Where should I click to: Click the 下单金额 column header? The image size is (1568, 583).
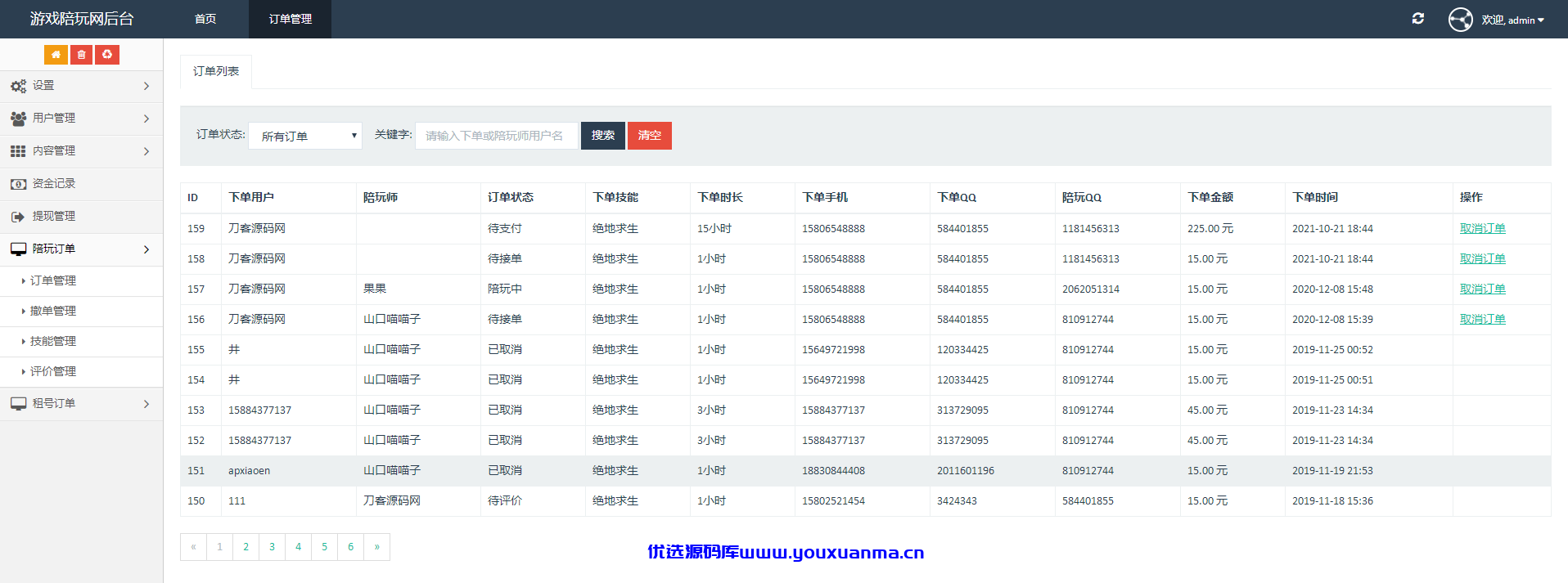click(1210, 198)
